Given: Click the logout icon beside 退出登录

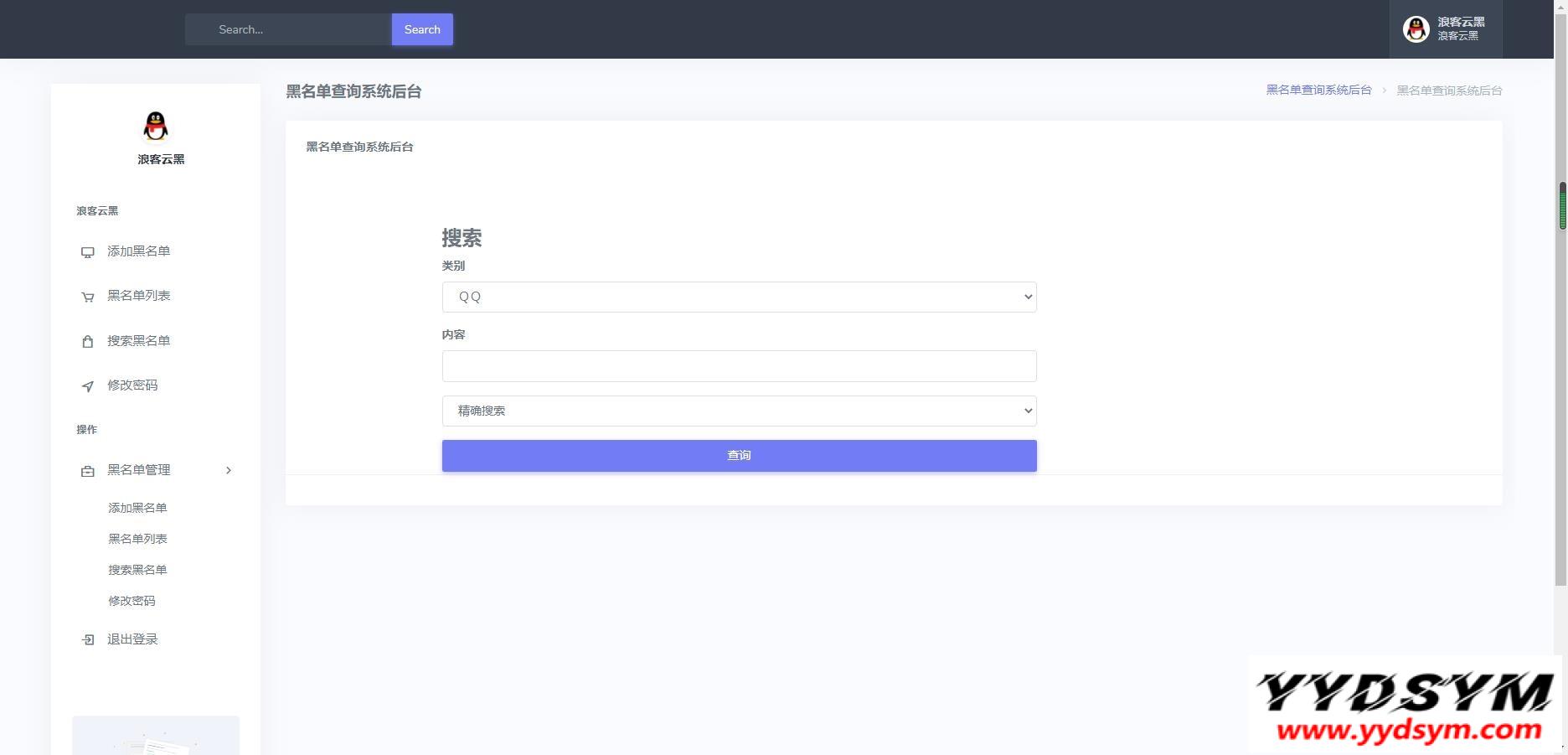Looking at the screenshot, I should (x=87, y=639).
